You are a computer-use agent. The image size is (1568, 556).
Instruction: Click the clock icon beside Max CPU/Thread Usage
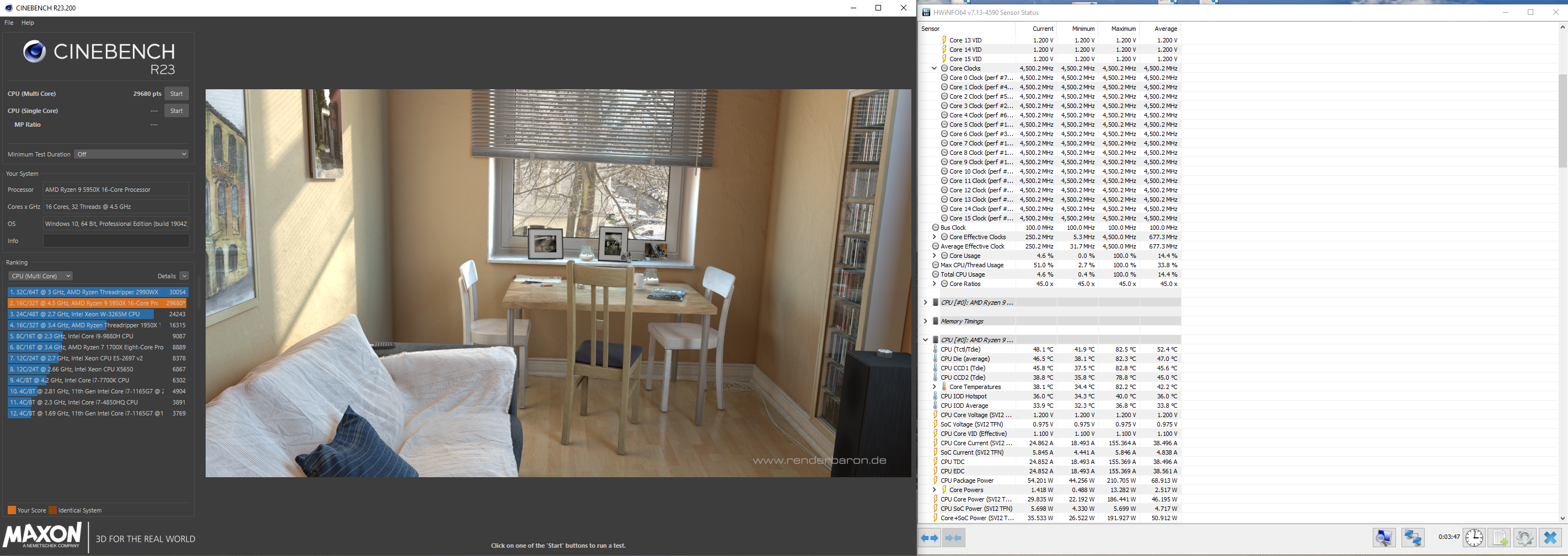coord(936,265)
